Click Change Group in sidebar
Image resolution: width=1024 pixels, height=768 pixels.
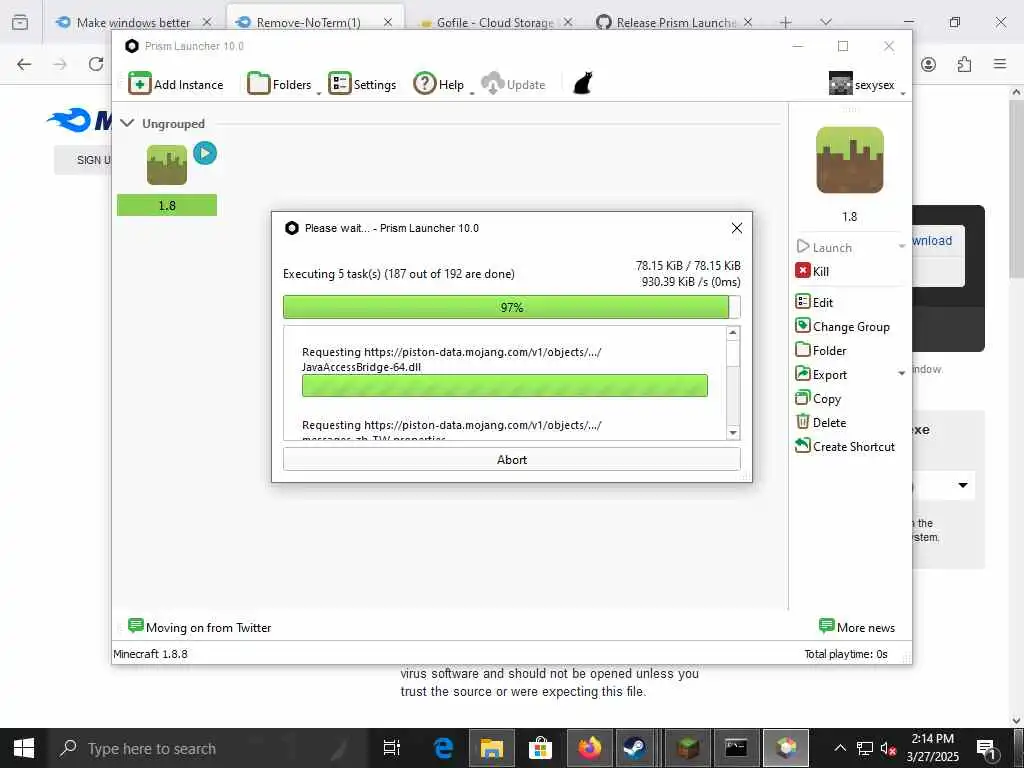coord(842,327)
